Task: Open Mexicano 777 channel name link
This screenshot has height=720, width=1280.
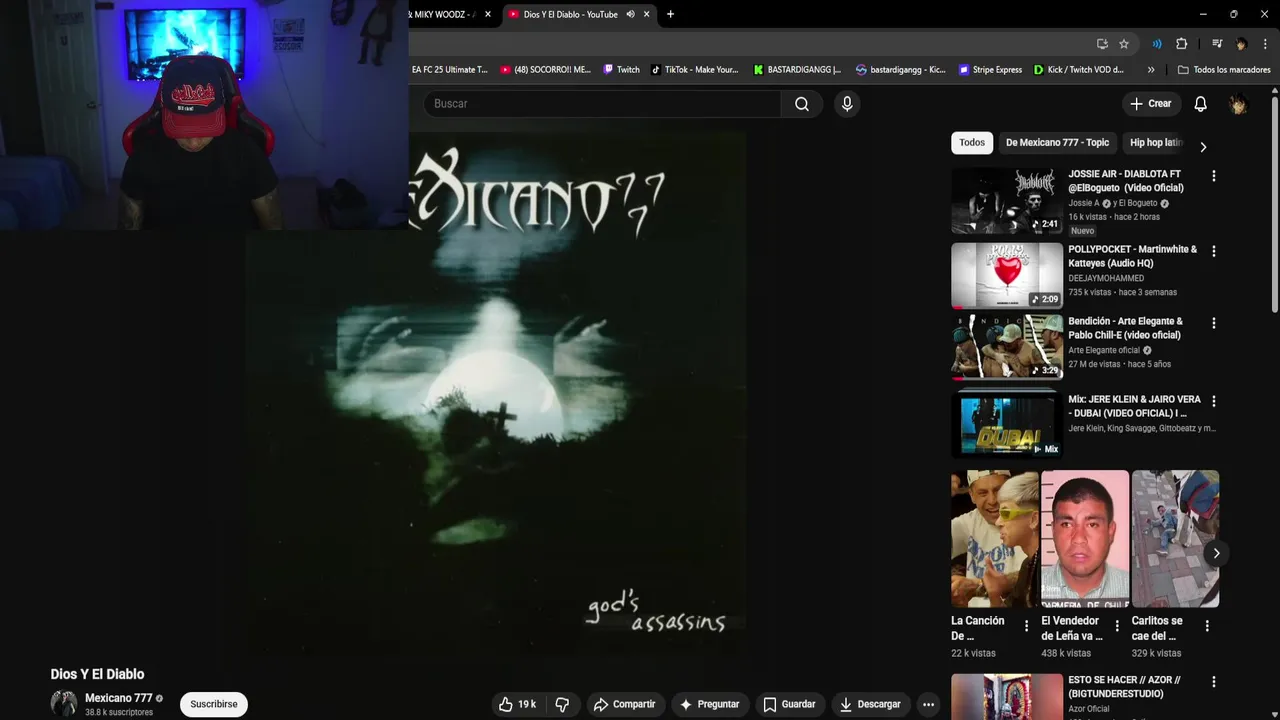Action: point(118,698)
